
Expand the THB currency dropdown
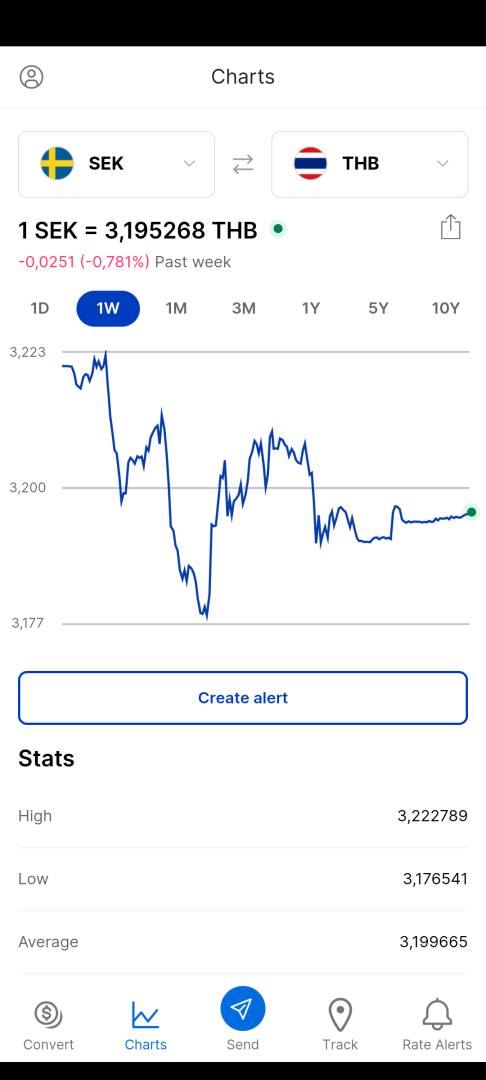(x=370, y=164)
